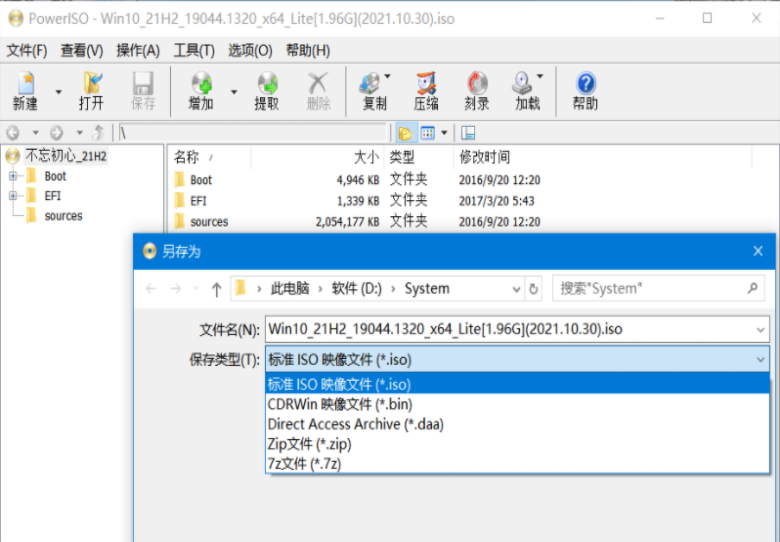Close the 另存为 dialog
Viewport: 780px width, 542px height.
coord(758,251)
